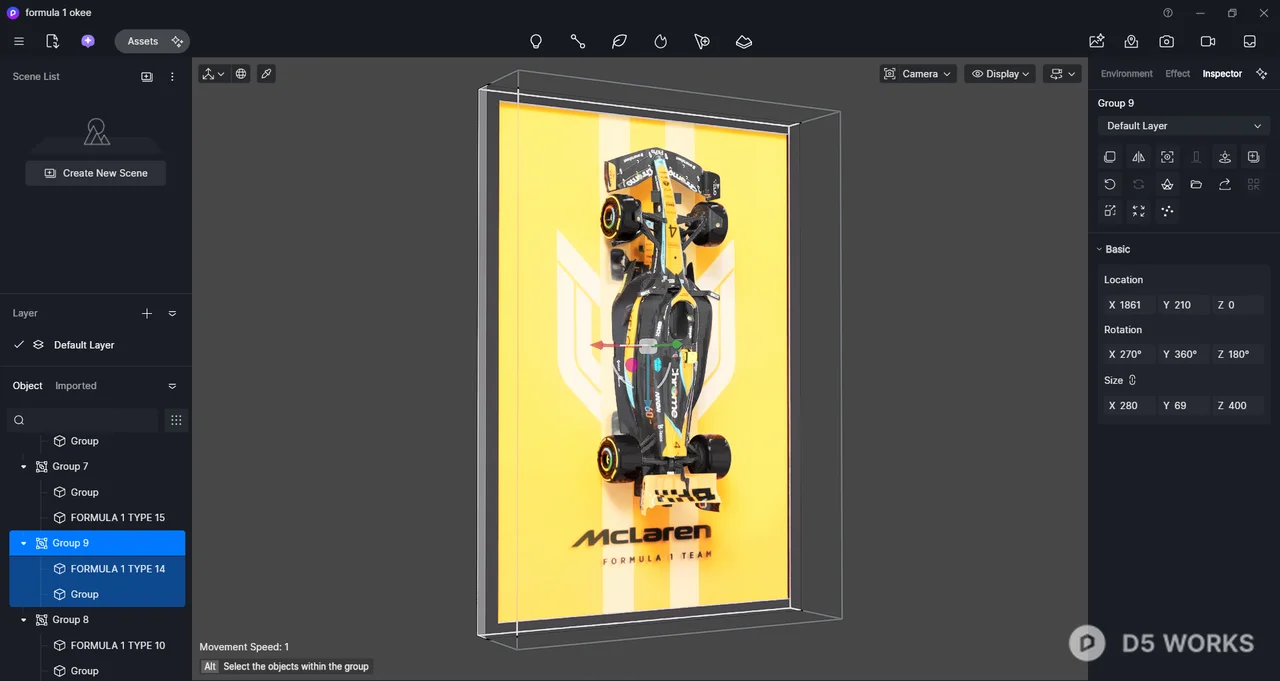Screen dimensions: 1280x681
Task: Switch to the Imported tab
Action: [76, 386]
